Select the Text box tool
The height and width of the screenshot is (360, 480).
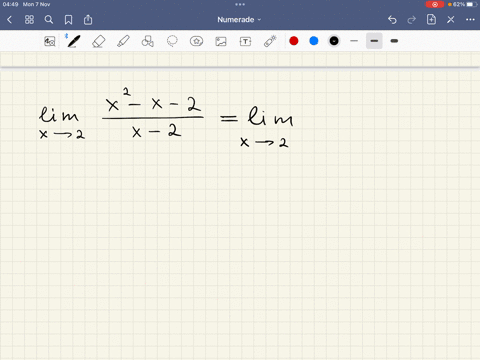pyautogui.click(x=245, y=41)
